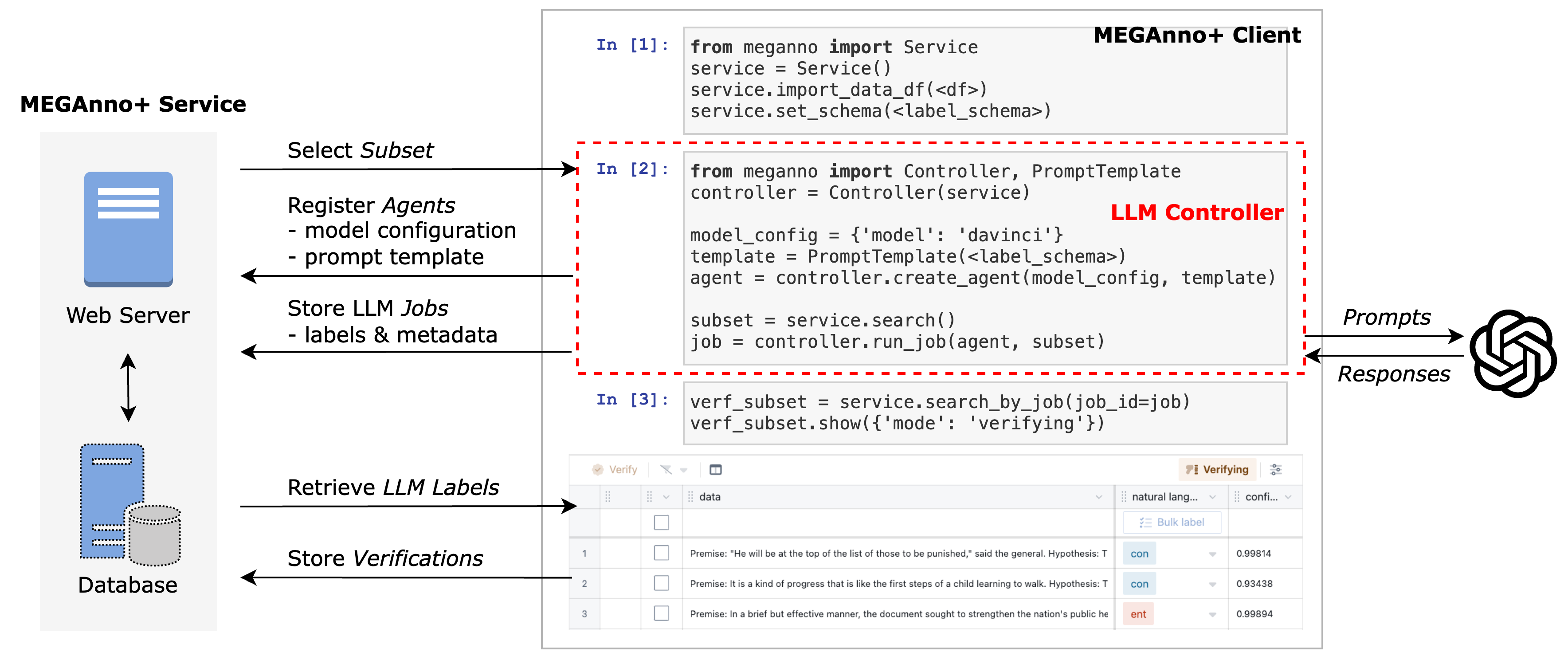This screenshot has width=1568, height=660.
Task: Click the drag handle of the first blank column
Action: point(608,497)
